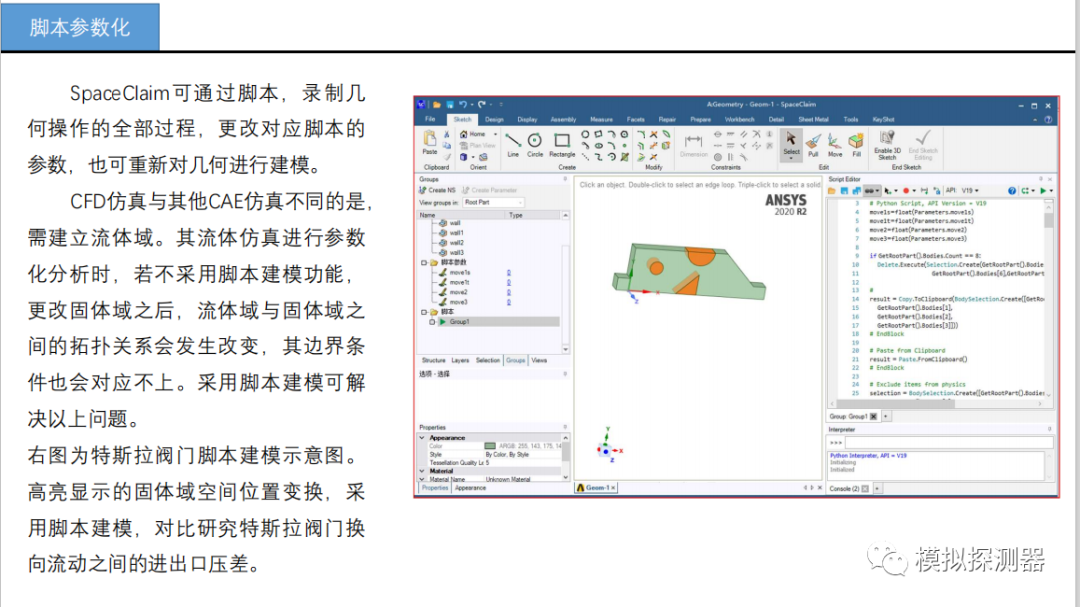This screenshot has width=1080, height=607.
Task: Switch to the Selection panel tab
Action: point(488,360)
